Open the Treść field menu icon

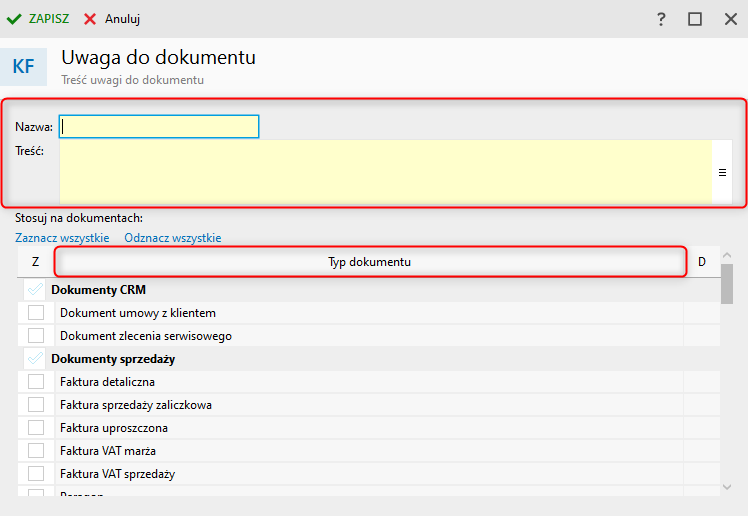pyautogui.click(x=722, y=172)
